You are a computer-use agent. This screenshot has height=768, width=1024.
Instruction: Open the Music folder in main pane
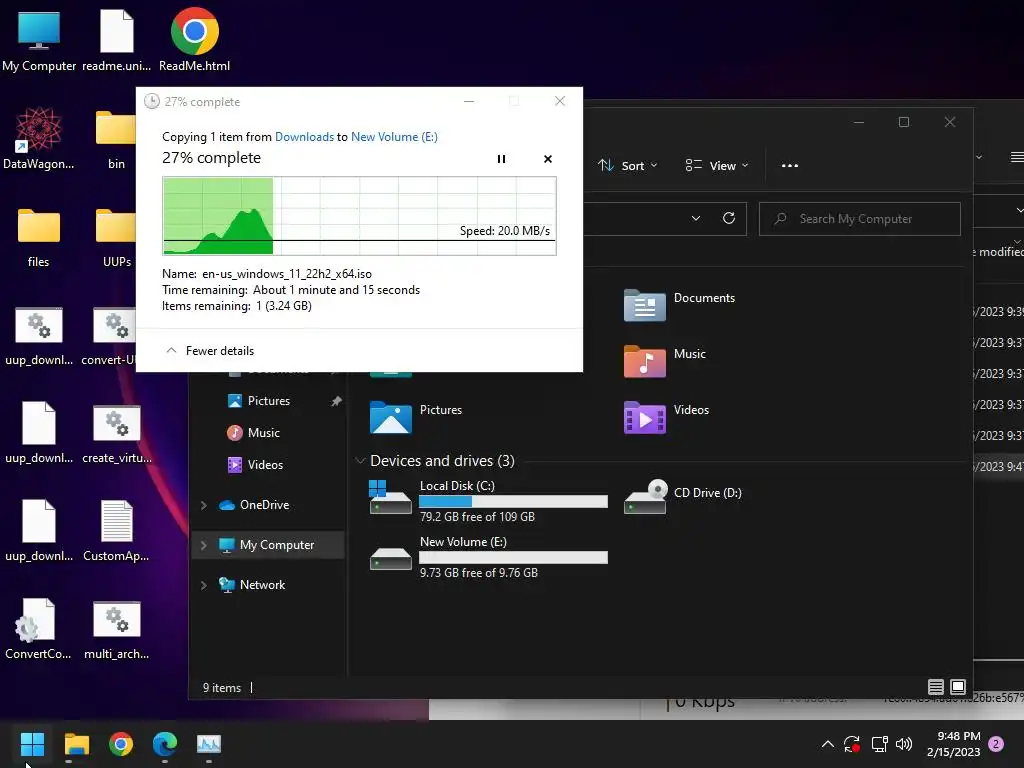pyautogui.click(x=665, y=360)
